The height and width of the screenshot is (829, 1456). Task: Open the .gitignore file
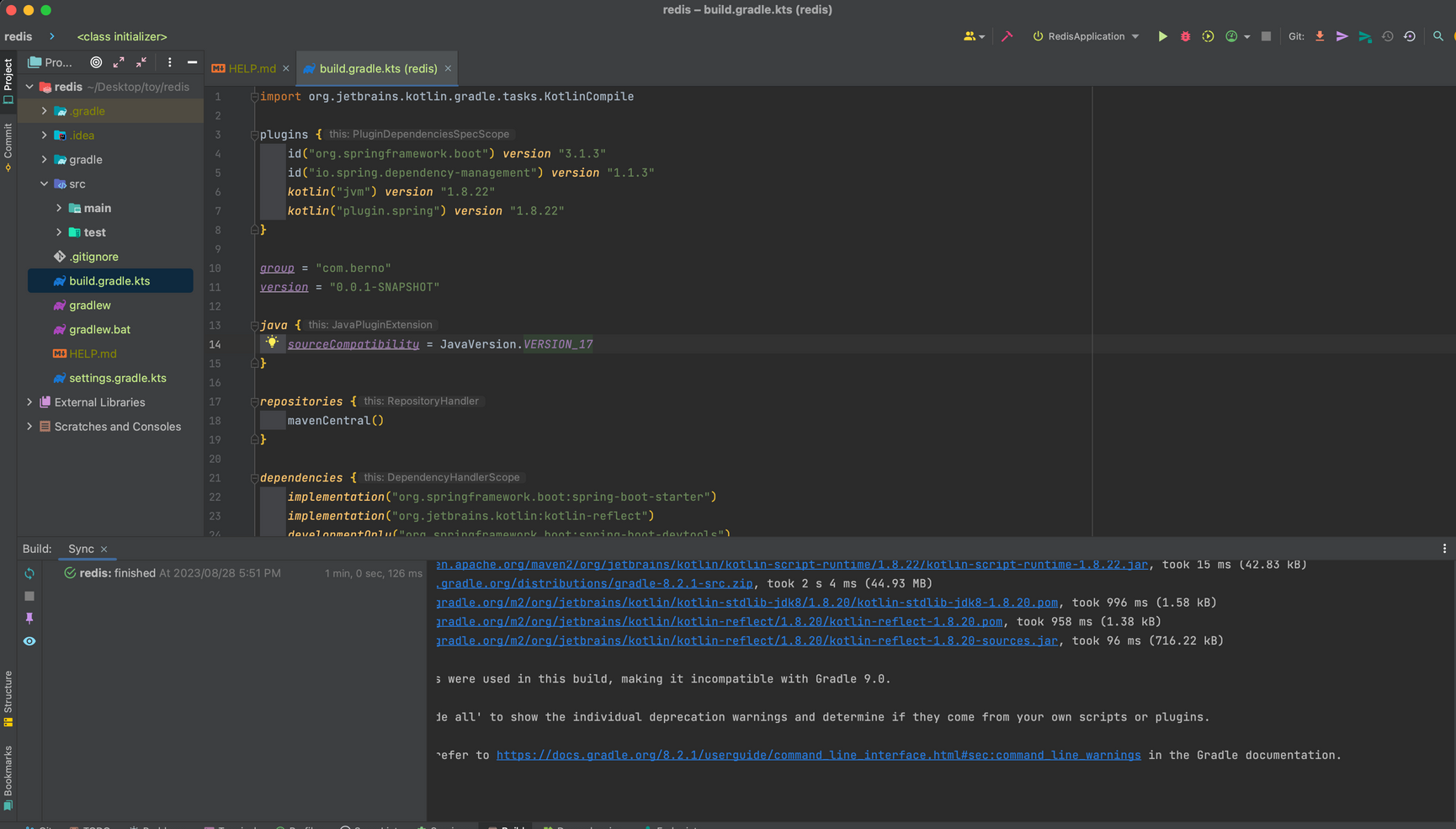[93, 257]
